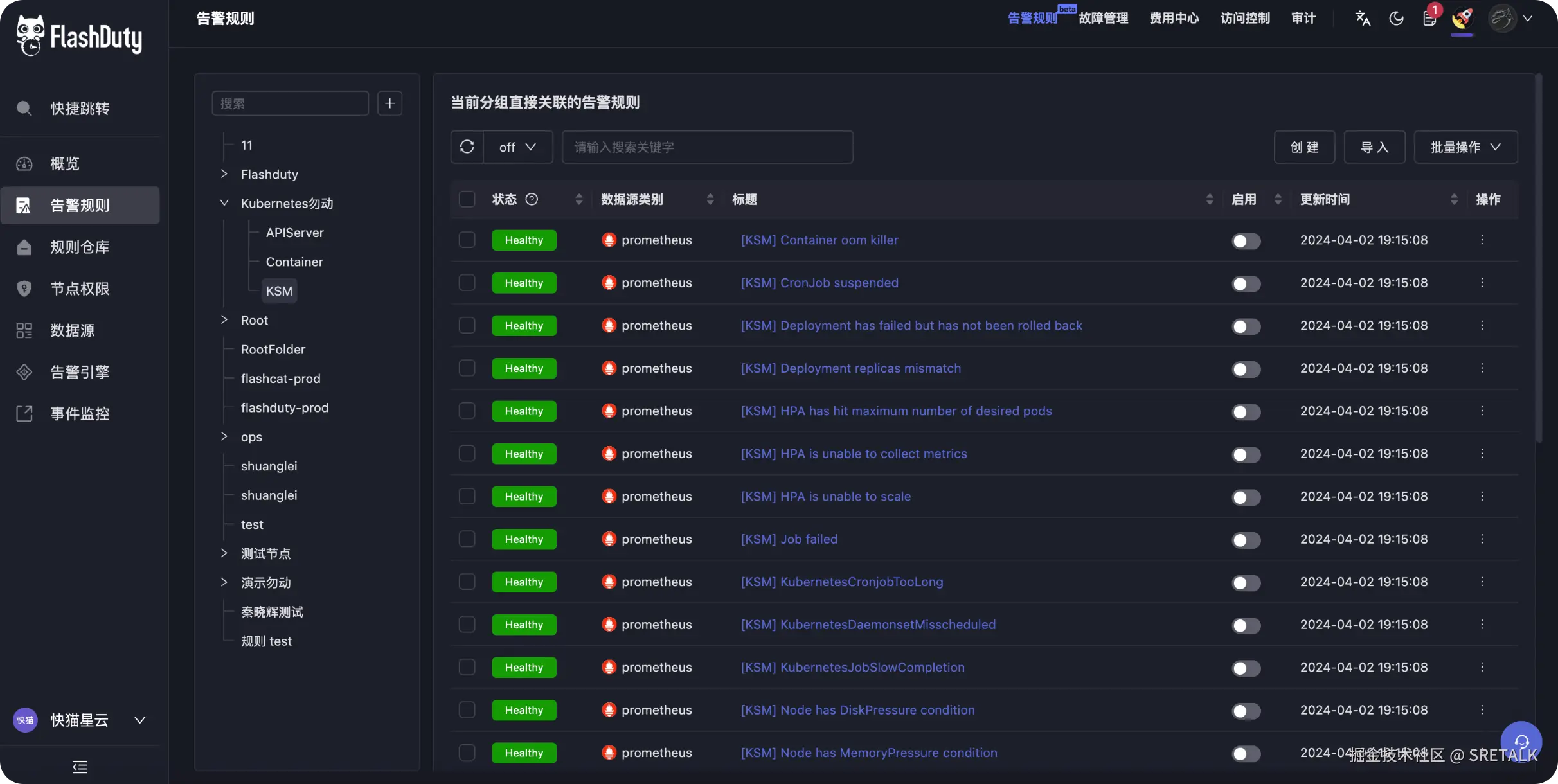Tick the select-all header checkbox
Viewport: 1558px width, 784px height.
point(467,199)
